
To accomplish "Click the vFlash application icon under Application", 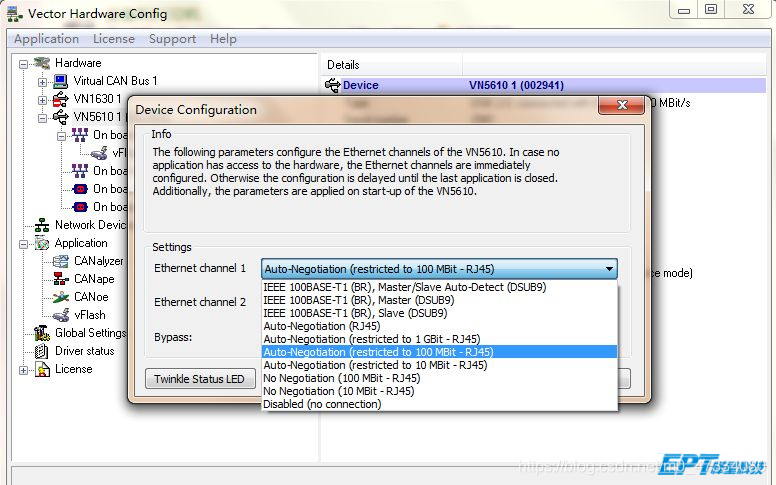I will coord(61,315).
